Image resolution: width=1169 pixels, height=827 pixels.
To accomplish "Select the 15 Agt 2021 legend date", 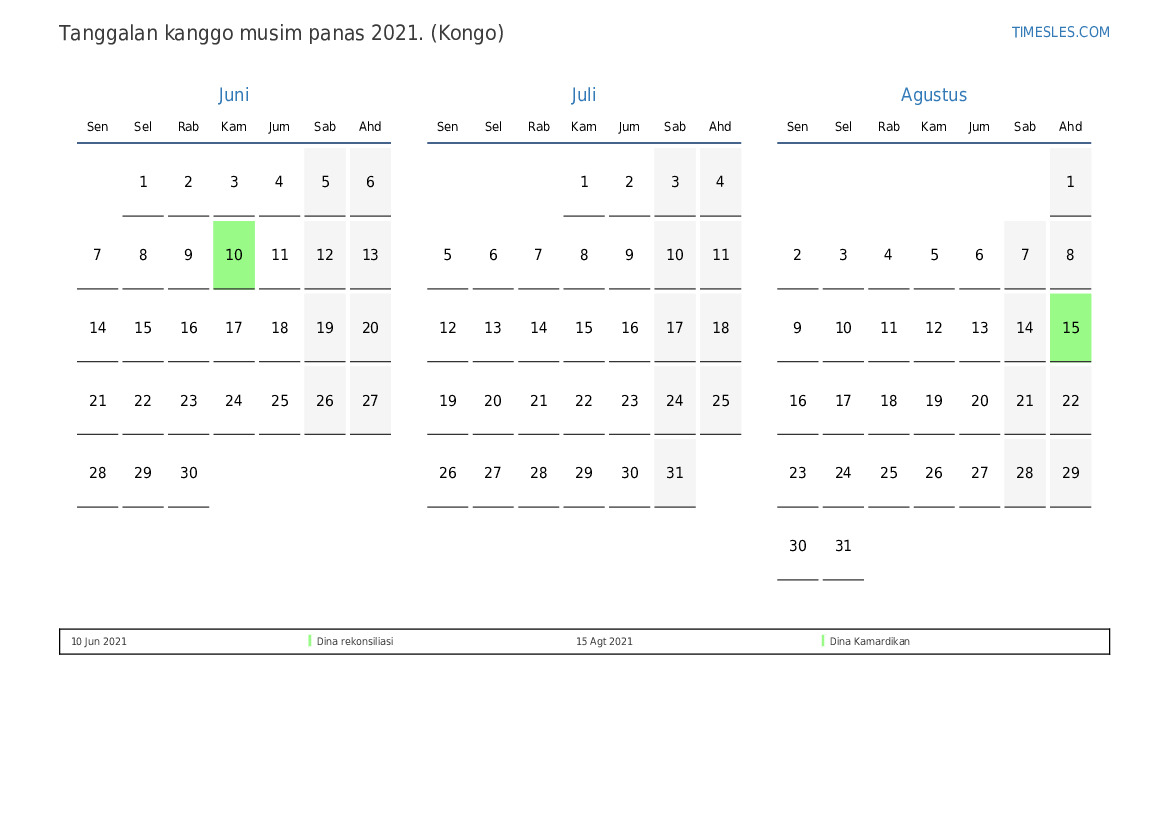I will [x=604, y=642].
